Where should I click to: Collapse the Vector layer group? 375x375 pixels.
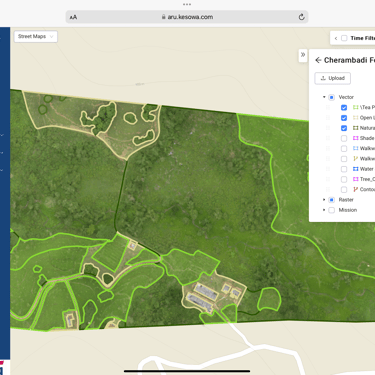pyautogui.click(x=324, y=97)
